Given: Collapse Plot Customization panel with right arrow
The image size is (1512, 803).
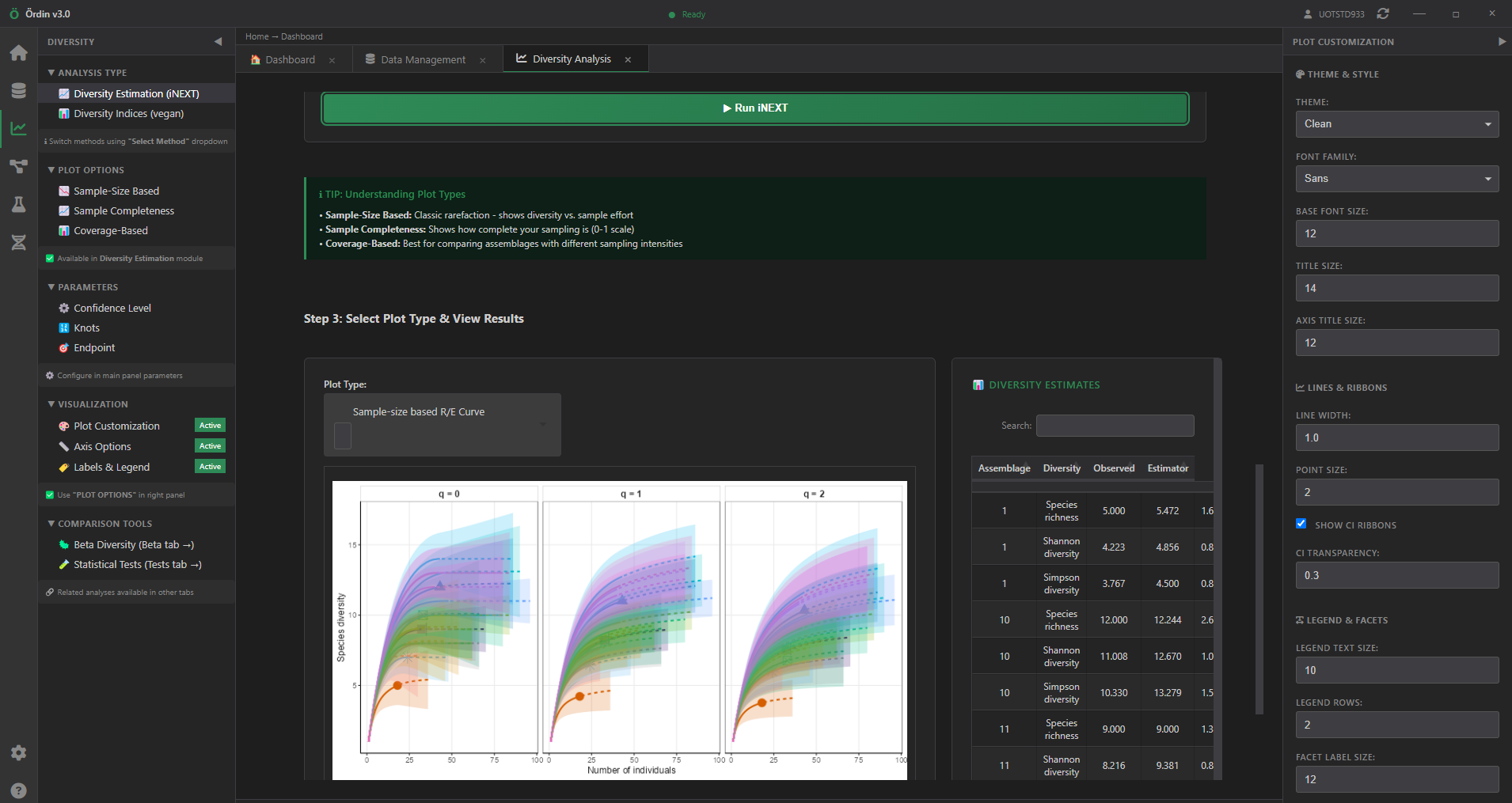Looking at the screenshot, I should coord(1502,42).
